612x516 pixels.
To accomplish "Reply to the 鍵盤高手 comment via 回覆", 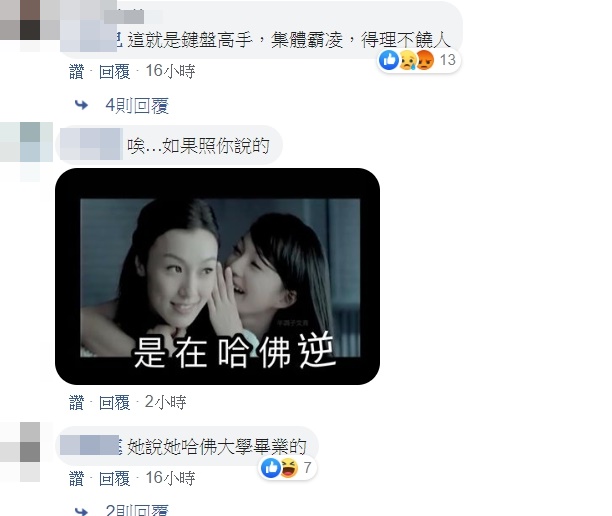I will [114, 71].
